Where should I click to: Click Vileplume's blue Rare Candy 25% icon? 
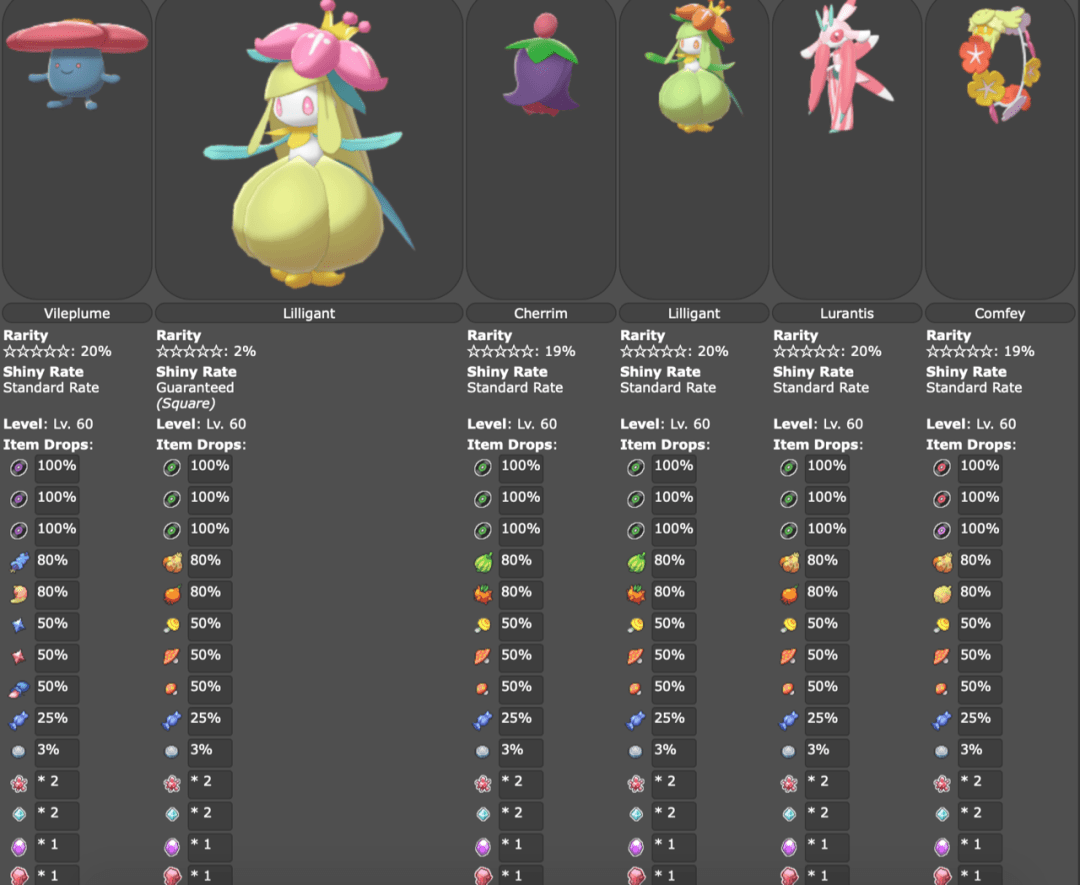click(x=19, y=720)
